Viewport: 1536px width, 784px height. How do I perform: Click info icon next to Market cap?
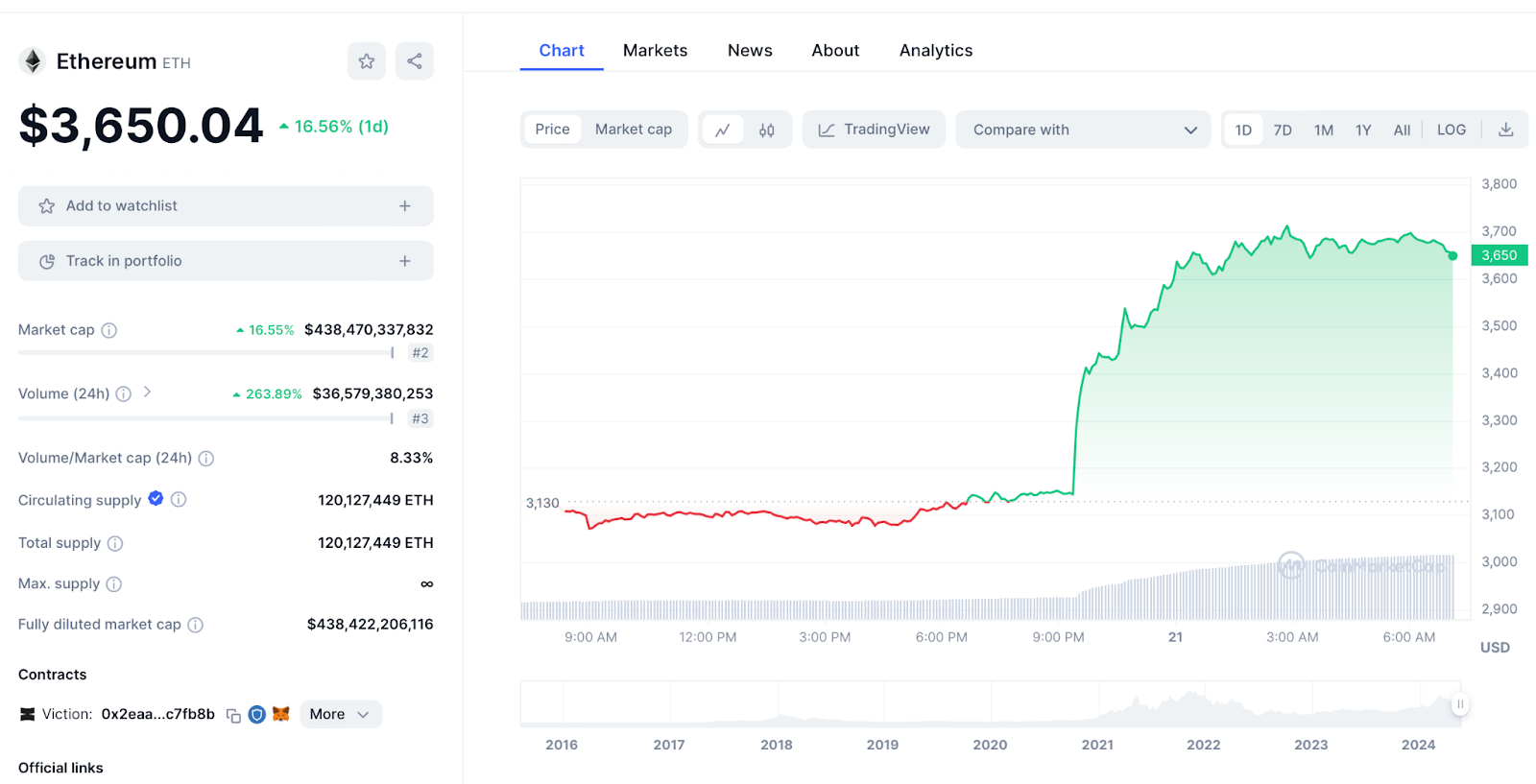pos(109,330)
